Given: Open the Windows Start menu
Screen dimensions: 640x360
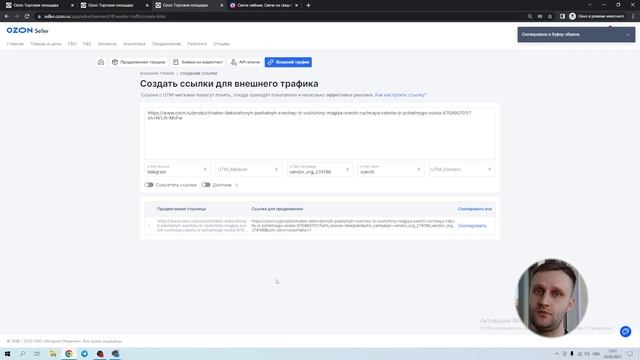Looking at the screenshot, I should pyautogui.click(x=7, y=354).
